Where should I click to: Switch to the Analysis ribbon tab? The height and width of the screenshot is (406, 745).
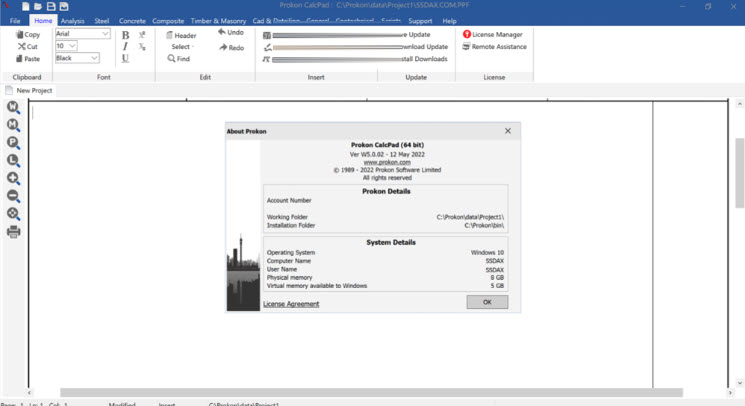(x=72, y=20)
